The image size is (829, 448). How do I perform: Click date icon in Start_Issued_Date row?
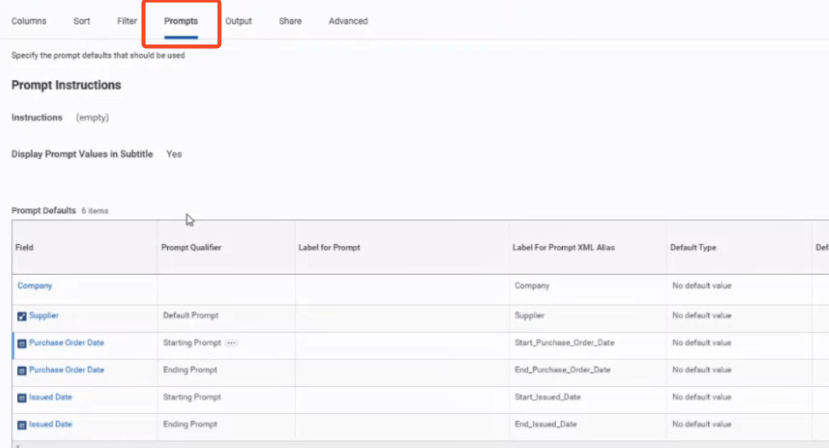click(x=22, y=398)
